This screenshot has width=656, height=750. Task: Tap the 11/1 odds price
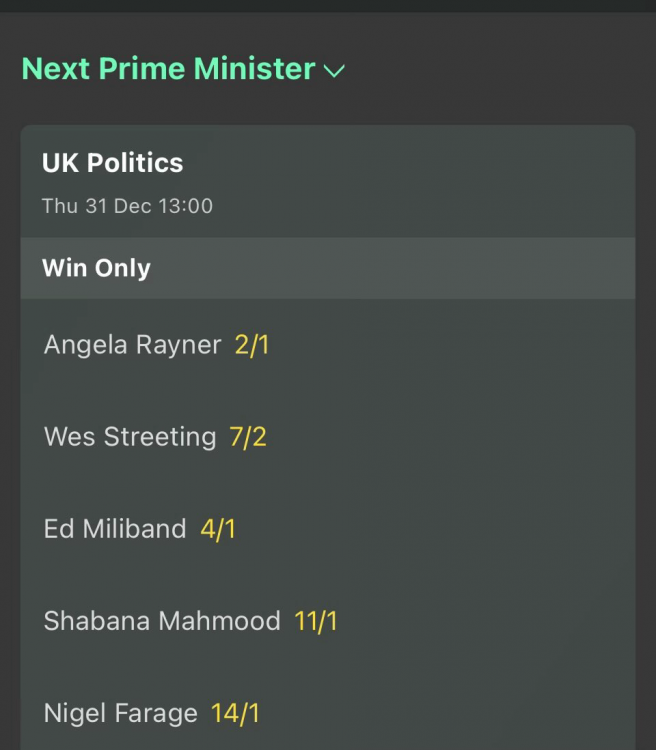(316, 621)
